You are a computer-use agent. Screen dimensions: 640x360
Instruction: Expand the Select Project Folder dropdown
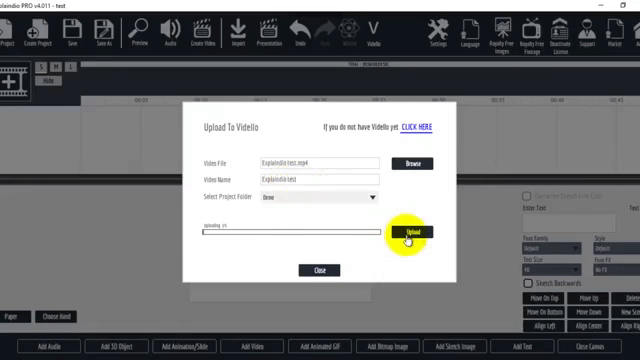319,197
